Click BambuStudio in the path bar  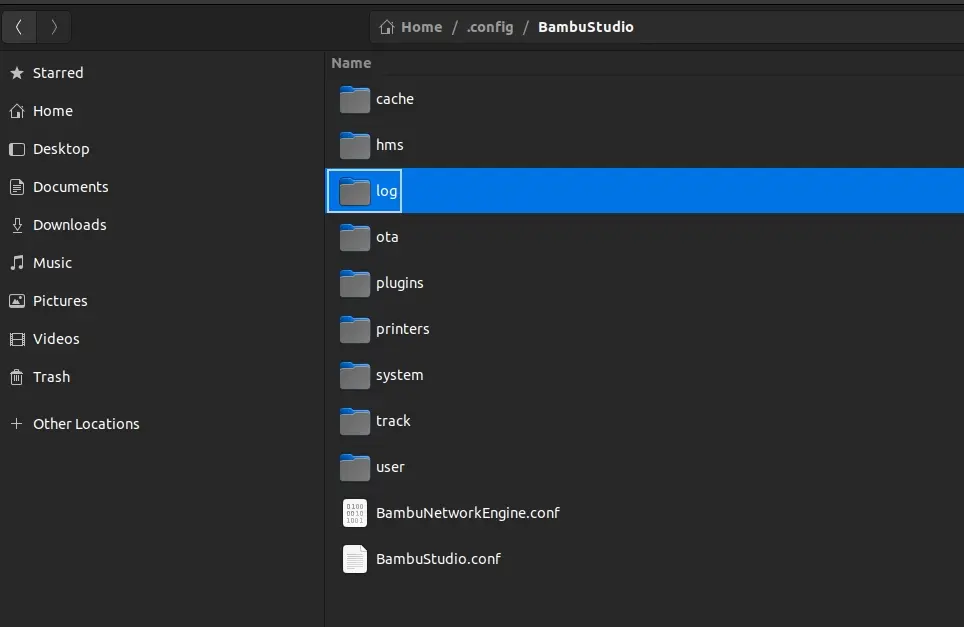[586, 27]
